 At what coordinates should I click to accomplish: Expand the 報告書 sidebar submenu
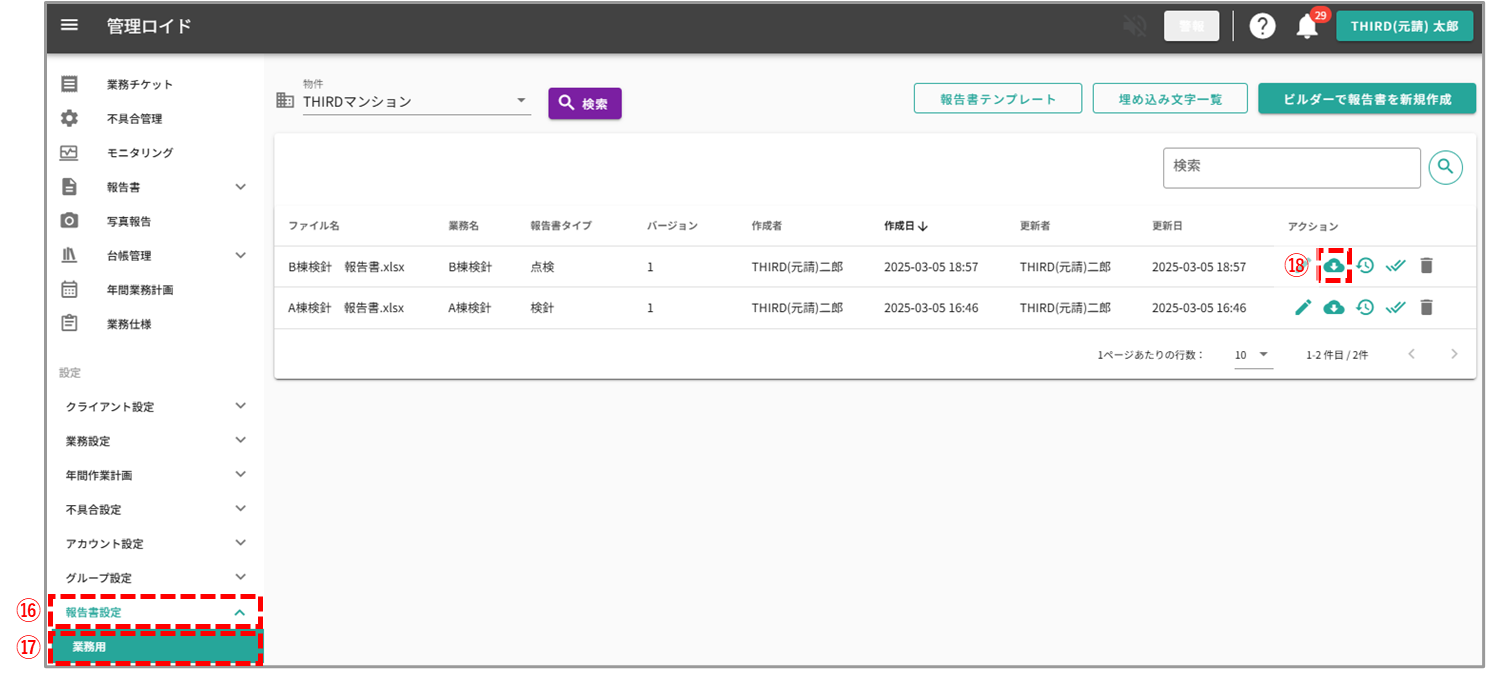click(x=240, y=187)
